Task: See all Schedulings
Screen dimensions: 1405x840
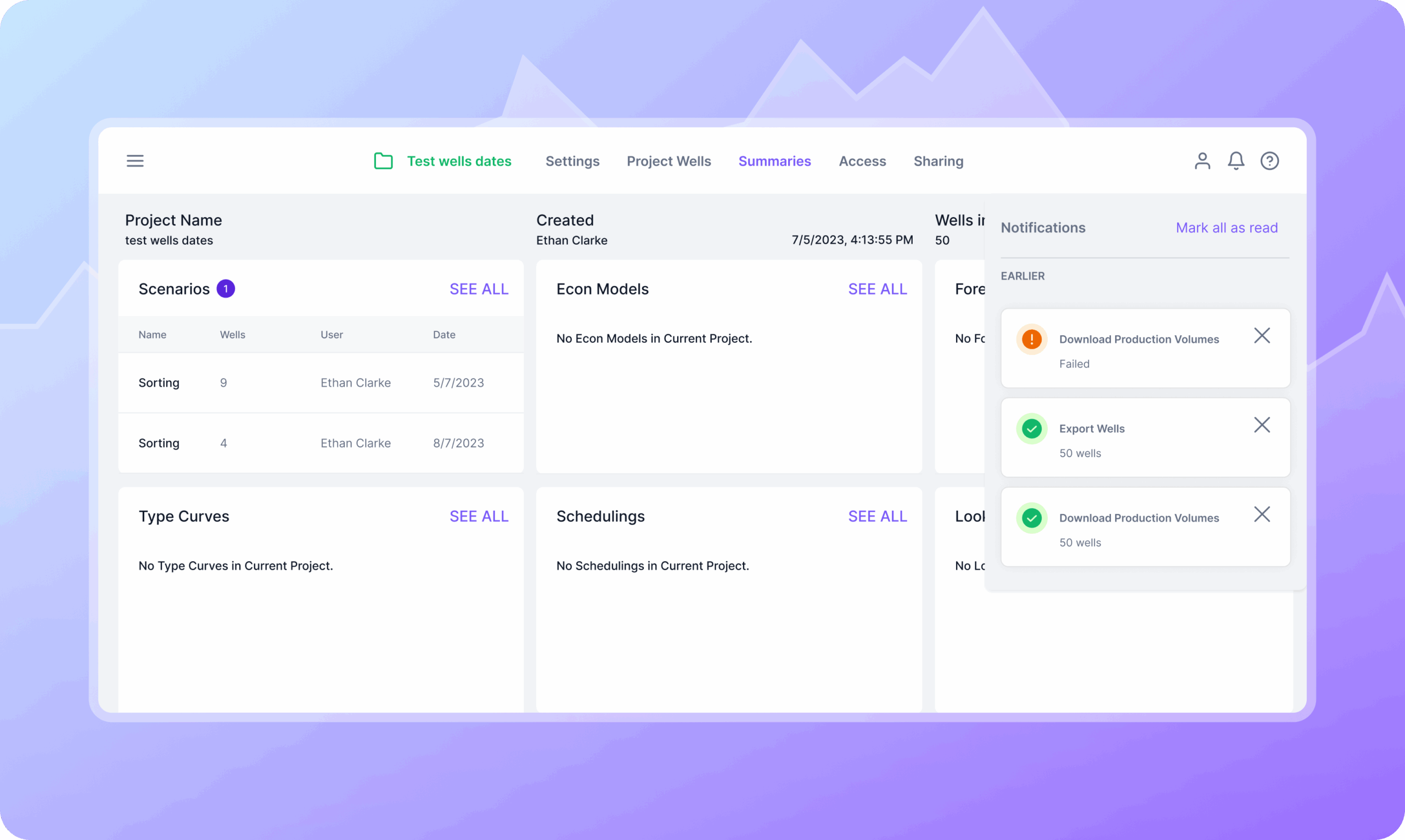Action: pyautogui.click(x=878, y=516)
